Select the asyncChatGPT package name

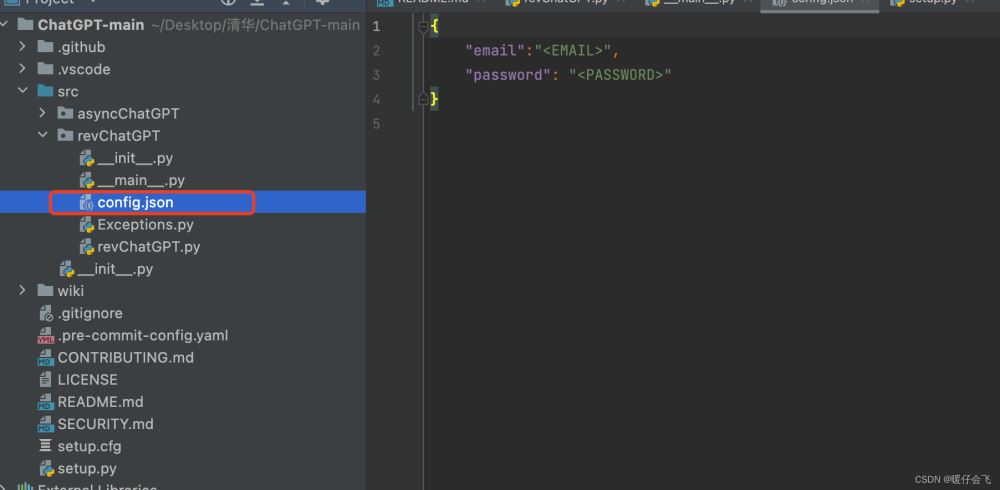[x=128, y=114]
